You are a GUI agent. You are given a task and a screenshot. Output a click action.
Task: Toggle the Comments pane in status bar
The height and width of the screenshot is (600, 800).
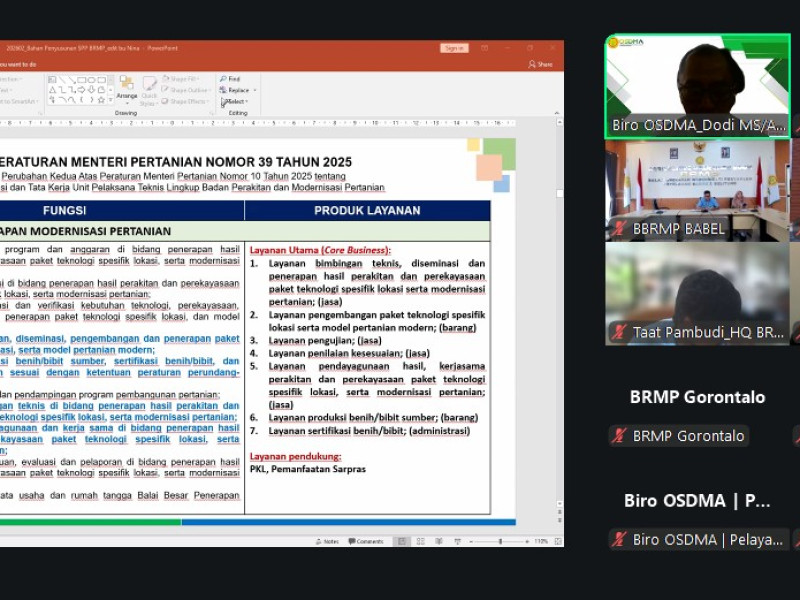(x=366, y=541)
